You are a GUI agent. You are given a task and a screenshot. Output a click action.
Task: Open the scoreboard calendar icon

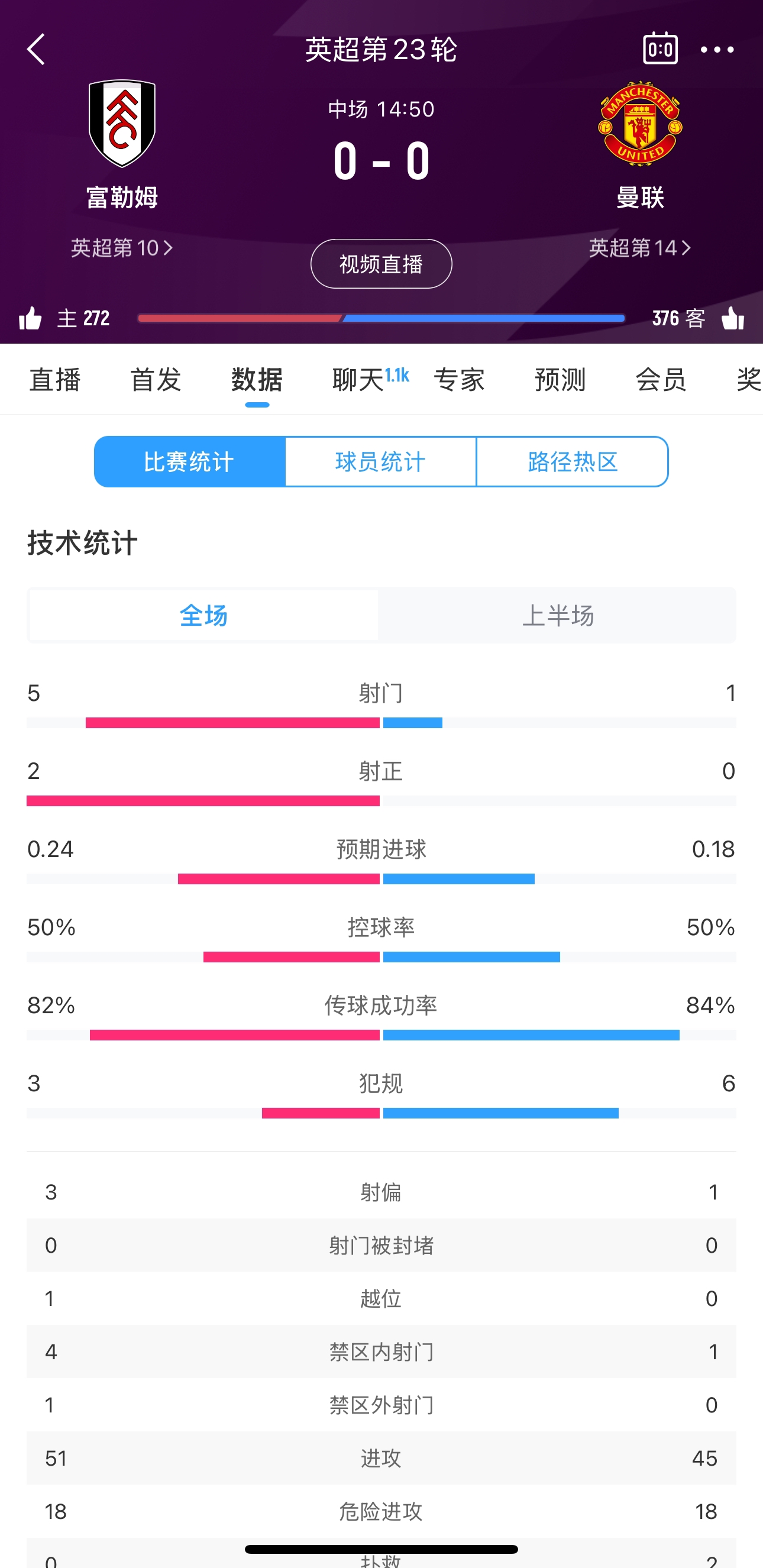pos(660,49)
